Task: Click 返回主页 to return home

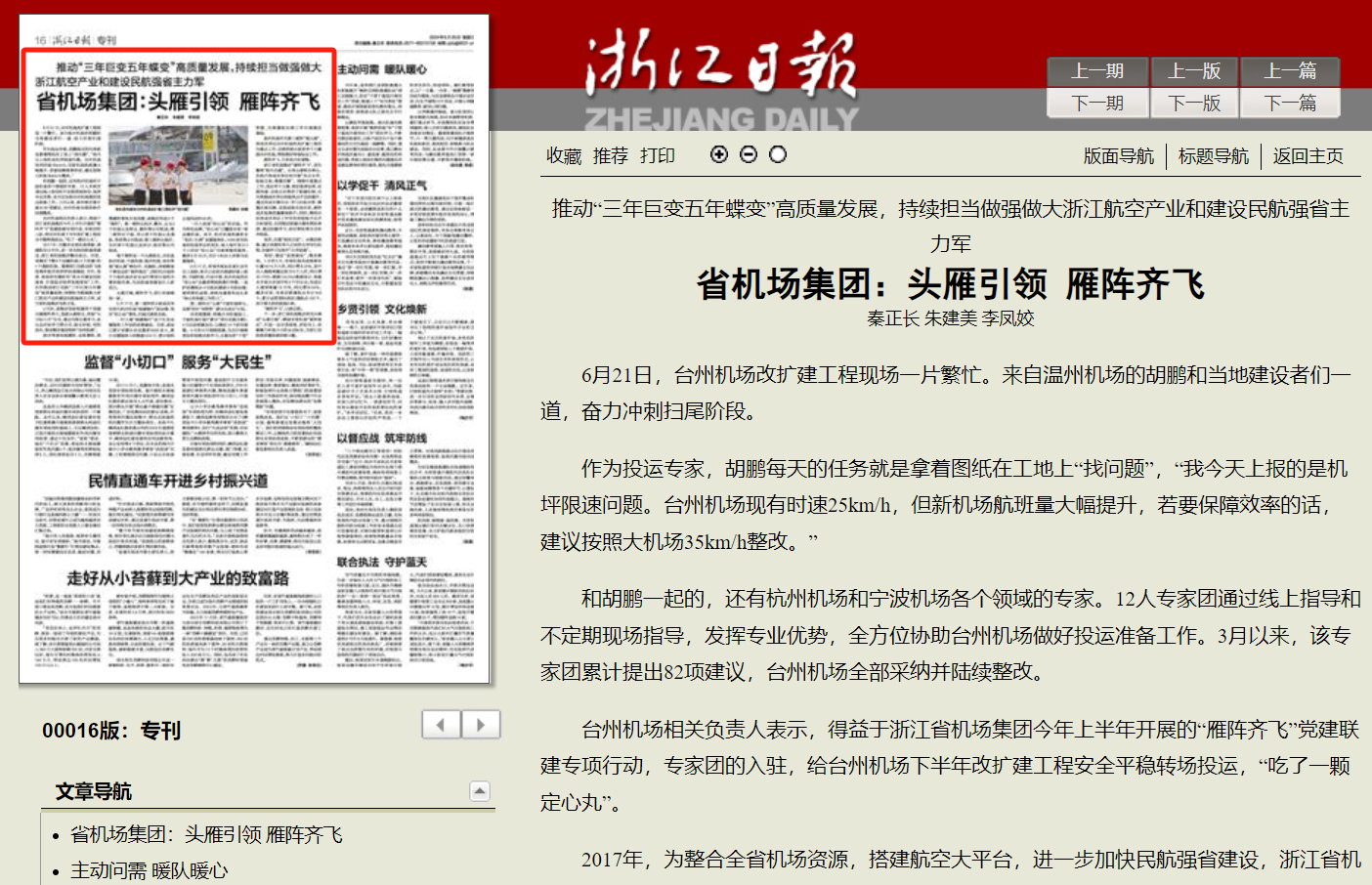Action: 1308,156
